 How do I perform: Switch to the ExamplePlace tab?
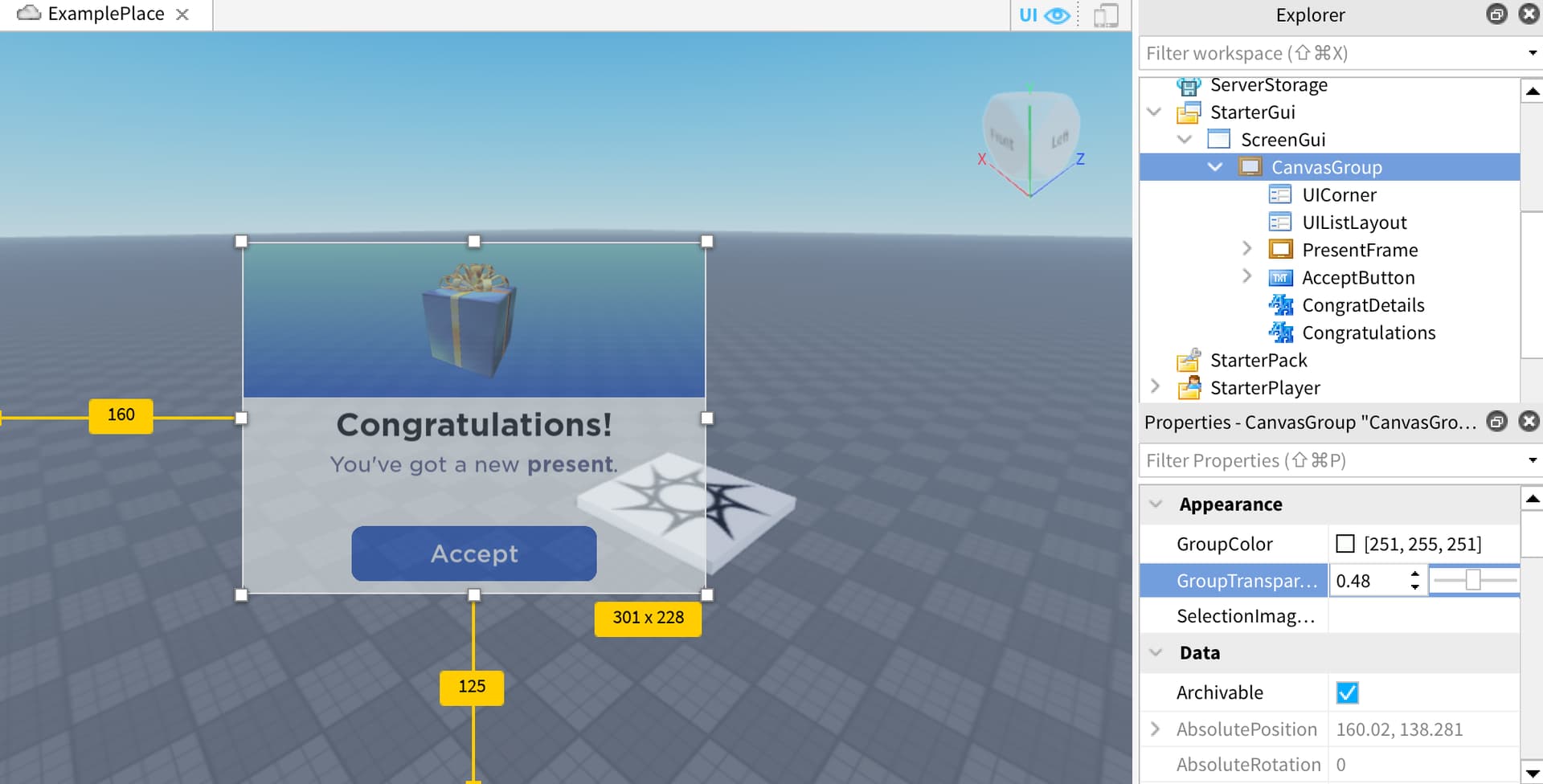point(105,13)
